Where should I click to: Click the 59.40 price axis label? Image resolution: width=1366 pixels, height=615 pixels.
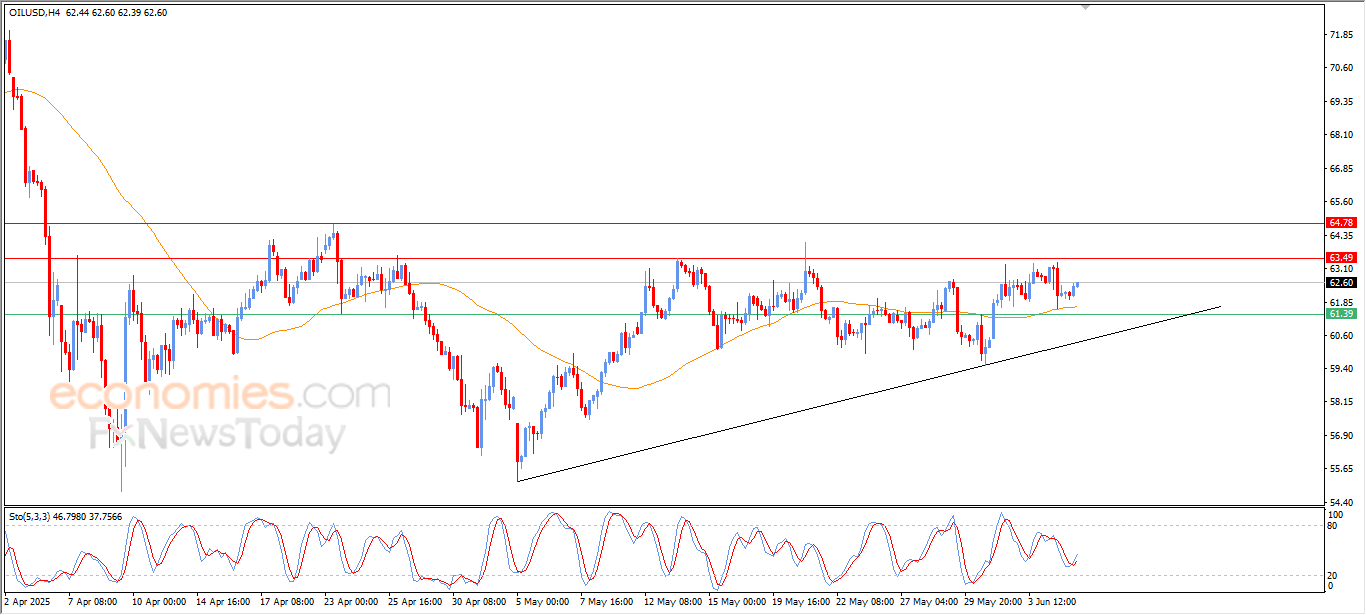point(1341,368)
